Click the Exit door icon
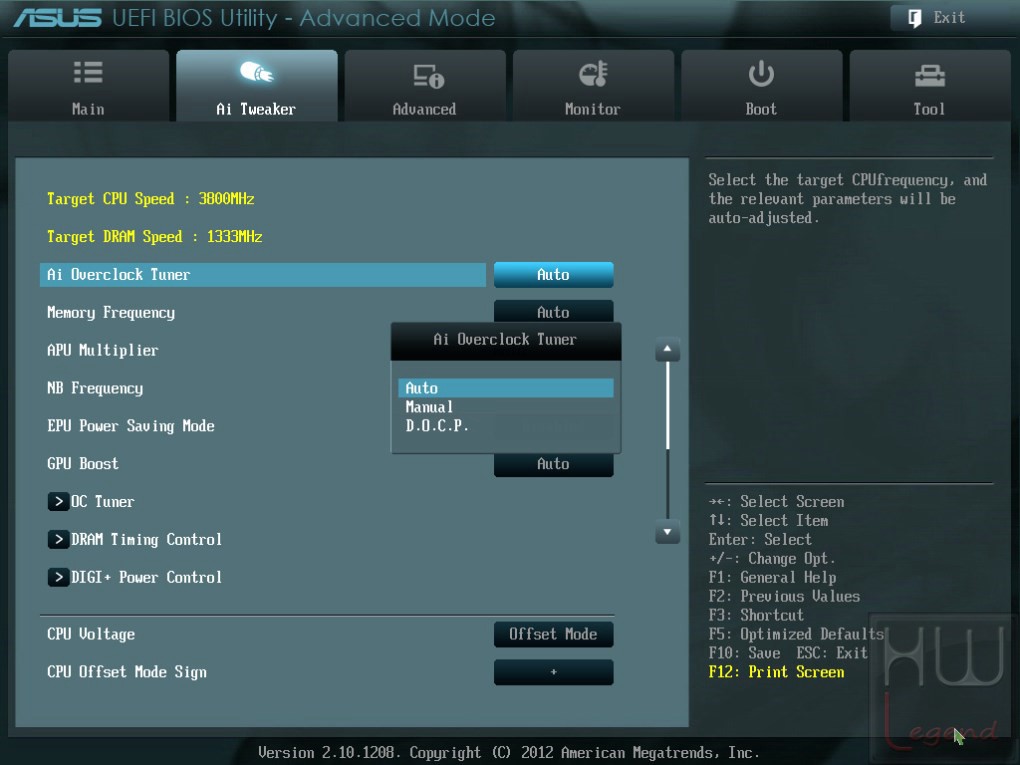Viewport: 1020px width, 765px height. [915, 18]
